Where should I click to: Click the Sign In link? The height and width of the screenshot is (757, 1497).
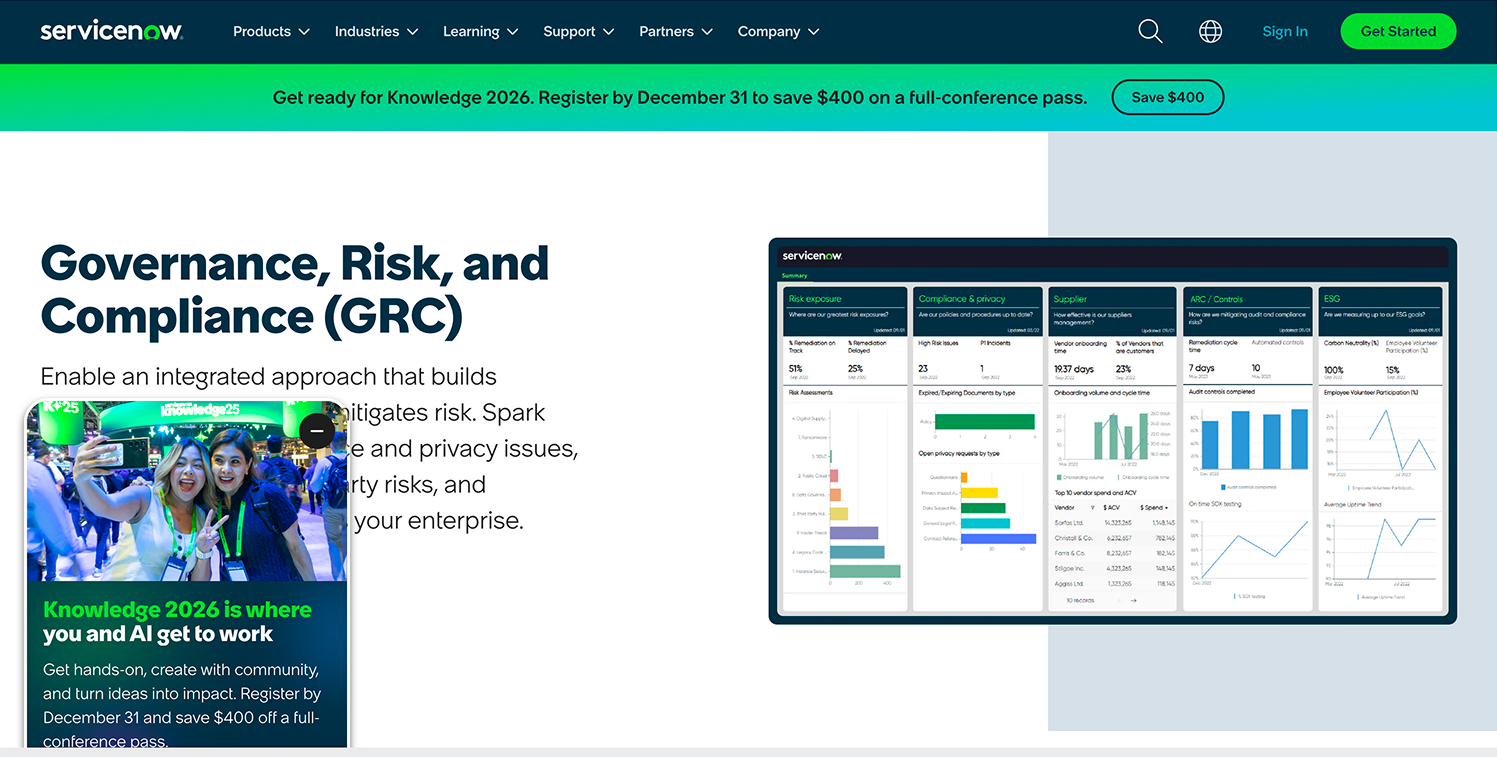(x=1285, y=31)
